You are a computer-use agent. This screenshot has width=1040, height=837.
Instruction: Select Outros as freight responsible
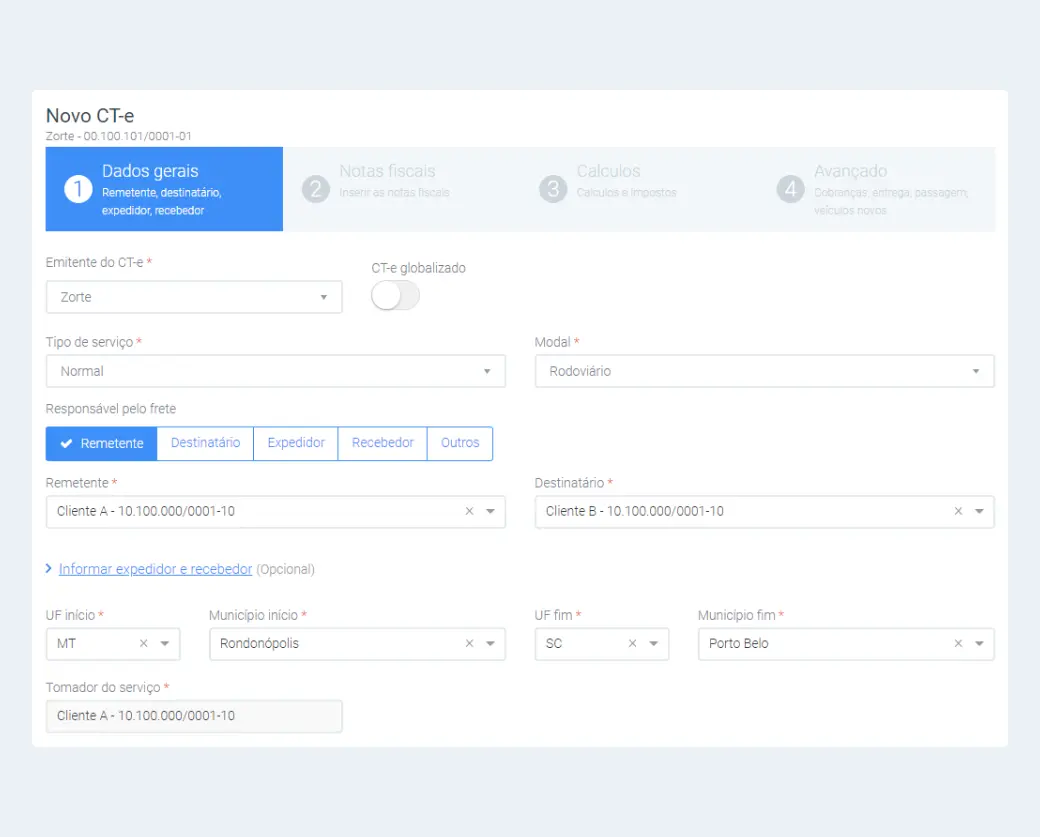(x=460, y=443)
